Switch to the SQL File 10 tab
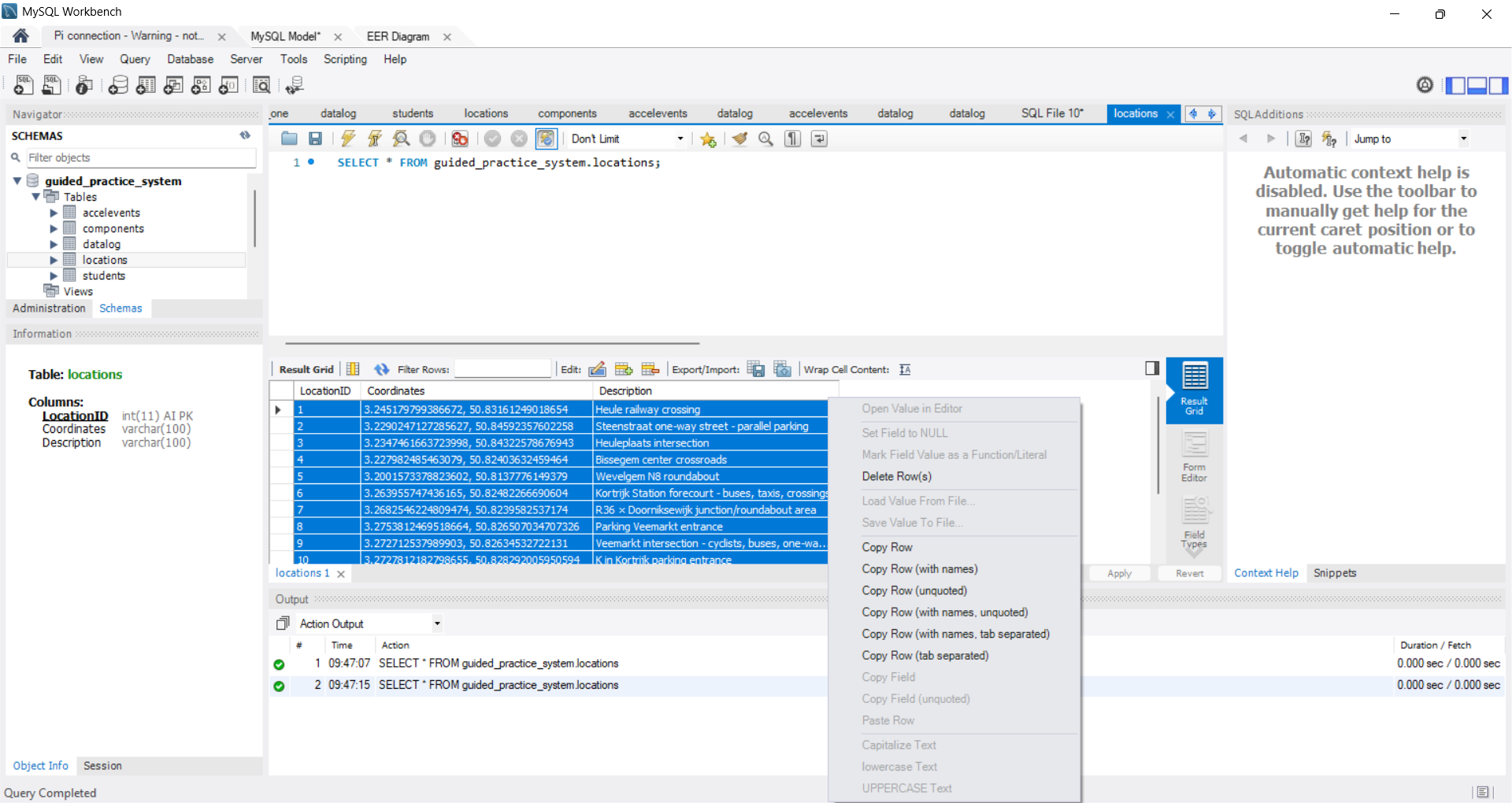Viewport: 1512px width, 803px height. [1052, 113]
